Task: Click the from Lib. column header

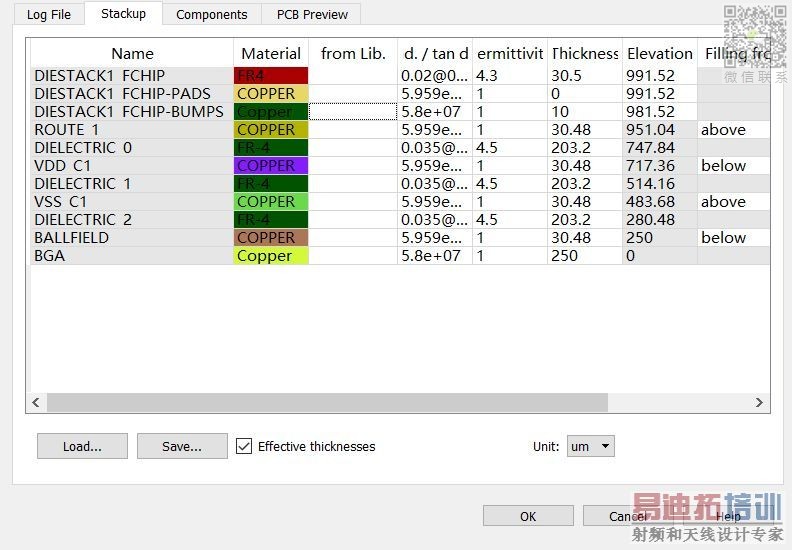Action: pos(353,54)
